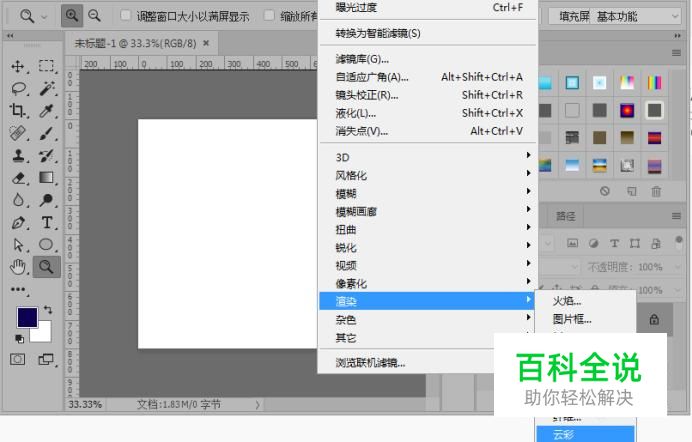This screenshot has height=442, width=692.
Task: Toggle smart object layer filter icon
Action: pyautogui.click(x=656, y=243)
